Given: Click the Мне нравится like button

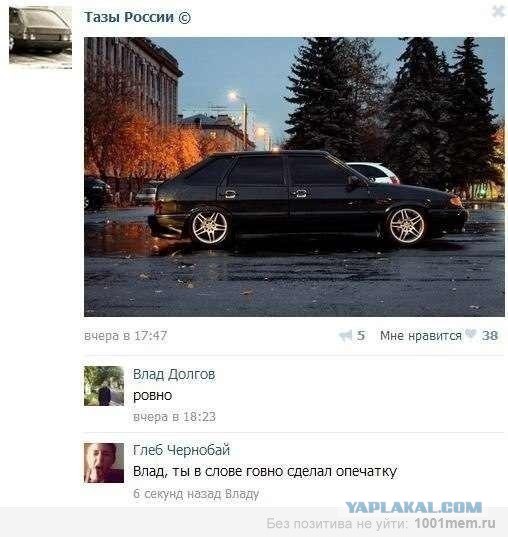Looking at the screenshot, I should (421, 336).
